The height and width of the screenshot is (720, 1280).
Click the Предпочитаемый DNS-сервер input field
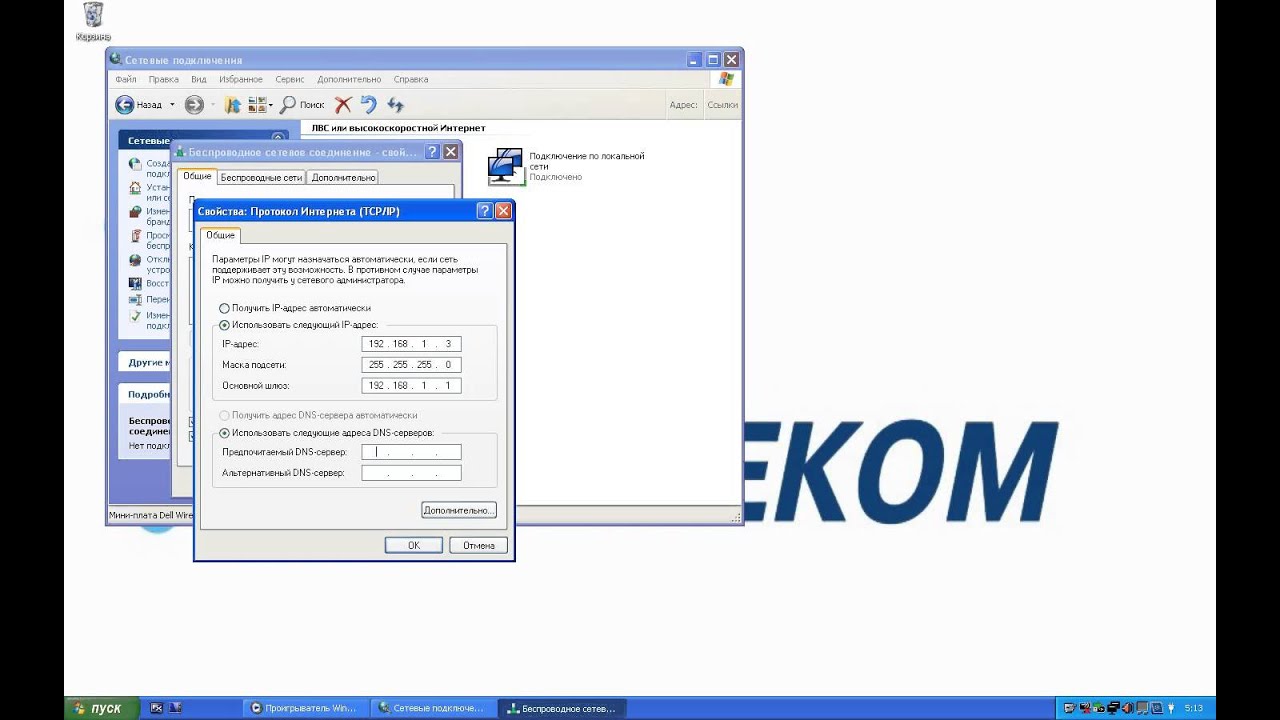(x=411, y=452)
